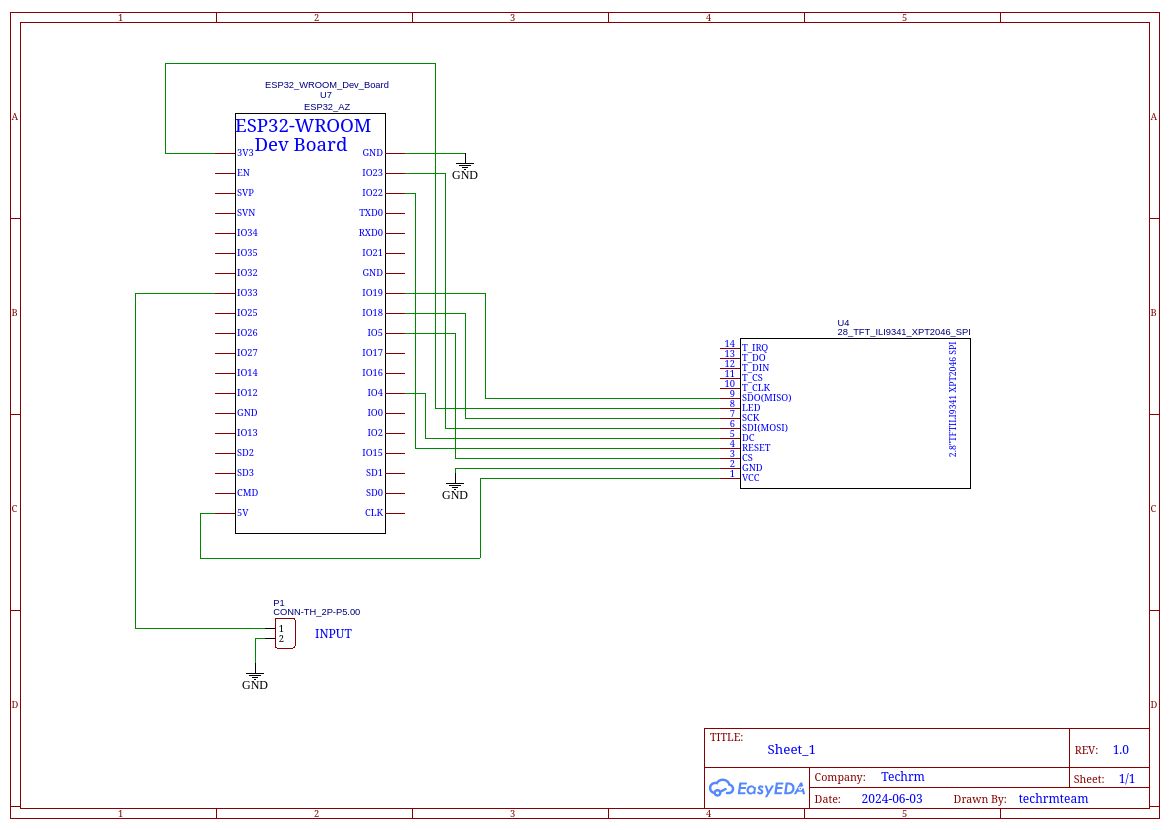
Task: Select the "SDI(MOSI)" pin label
Action: [x=765, y=428]
